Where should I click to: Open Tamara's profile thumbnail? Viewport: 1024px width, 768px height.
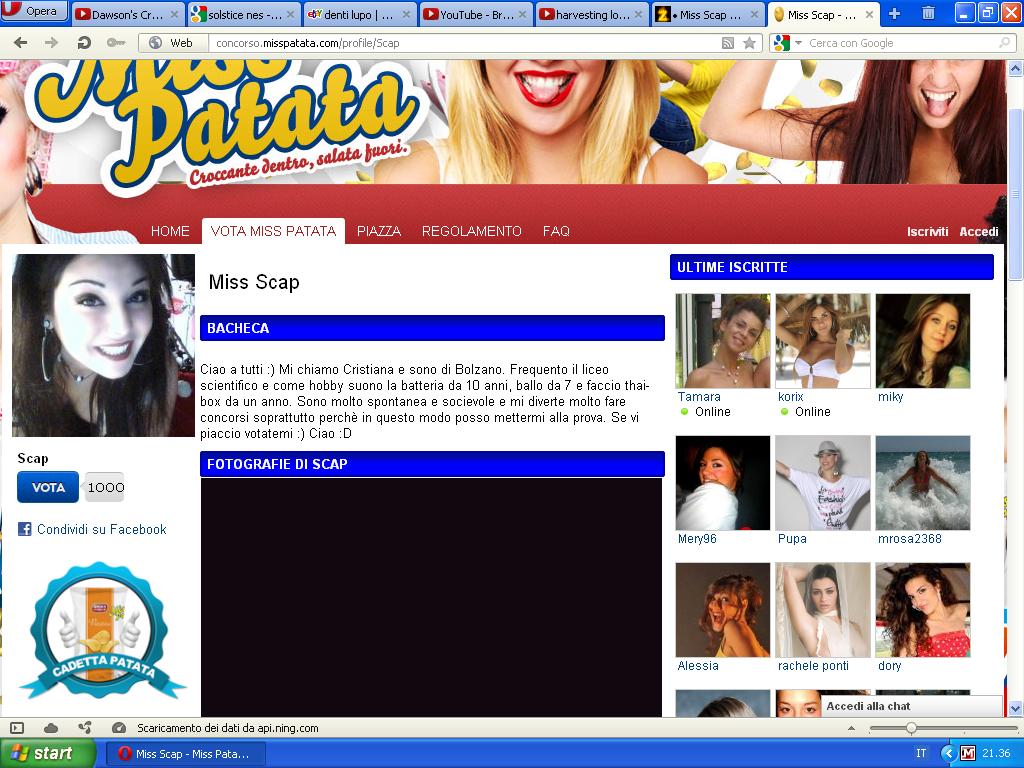tap(723, 341)
